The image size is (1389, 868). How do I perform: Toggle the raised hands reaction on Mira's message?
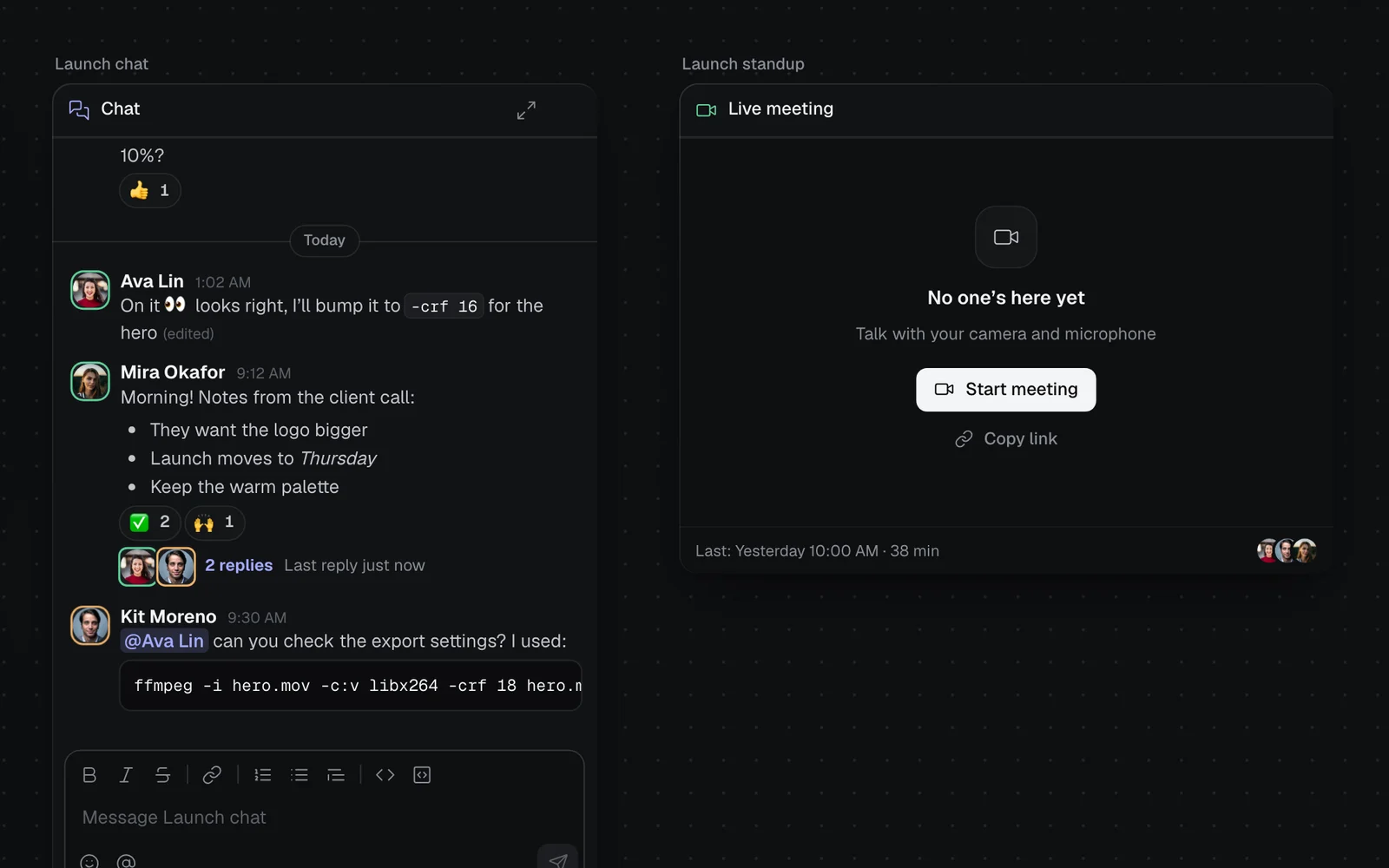click(214, 523)
